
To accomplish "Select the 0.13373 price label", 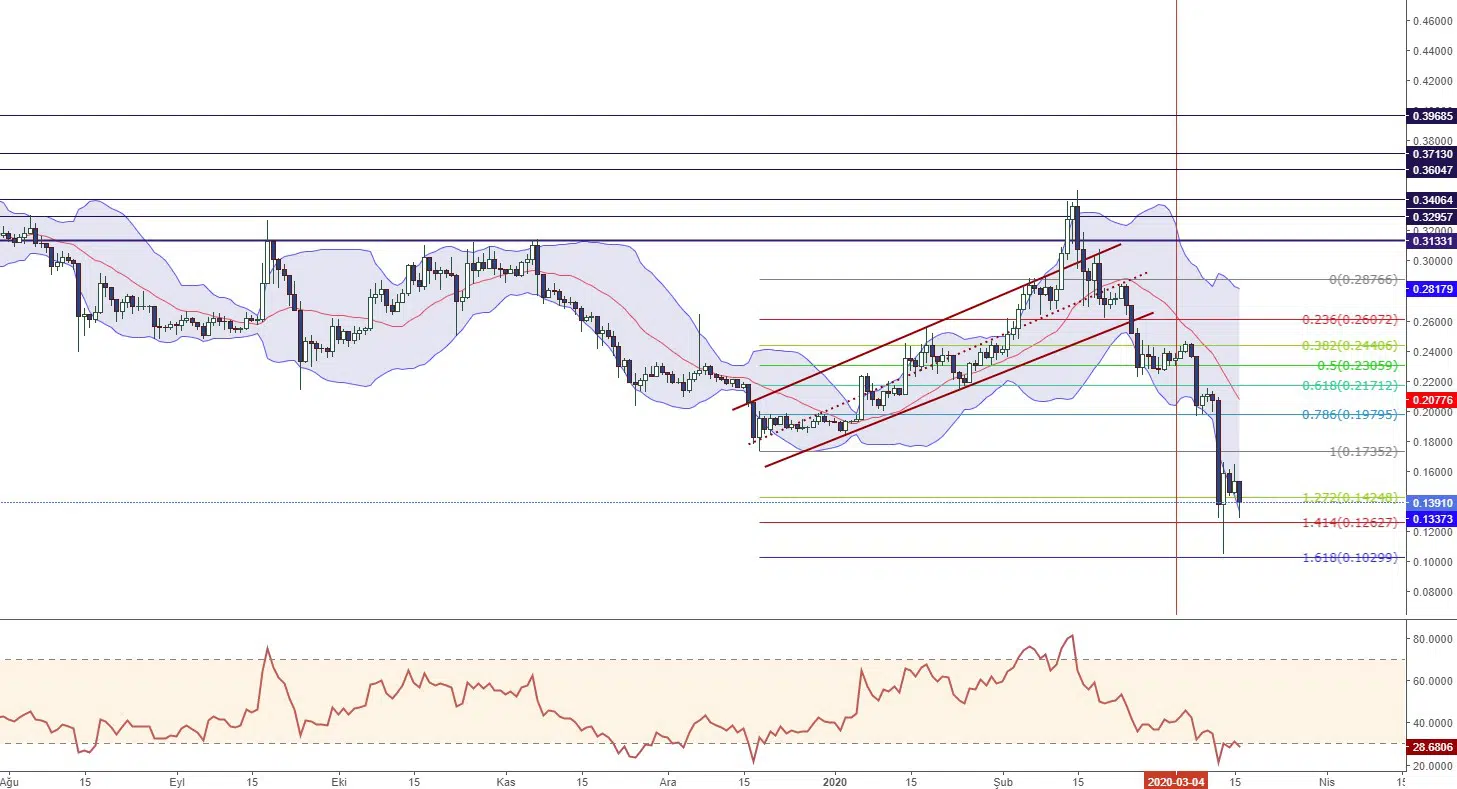I will (x=1430, y=519).
